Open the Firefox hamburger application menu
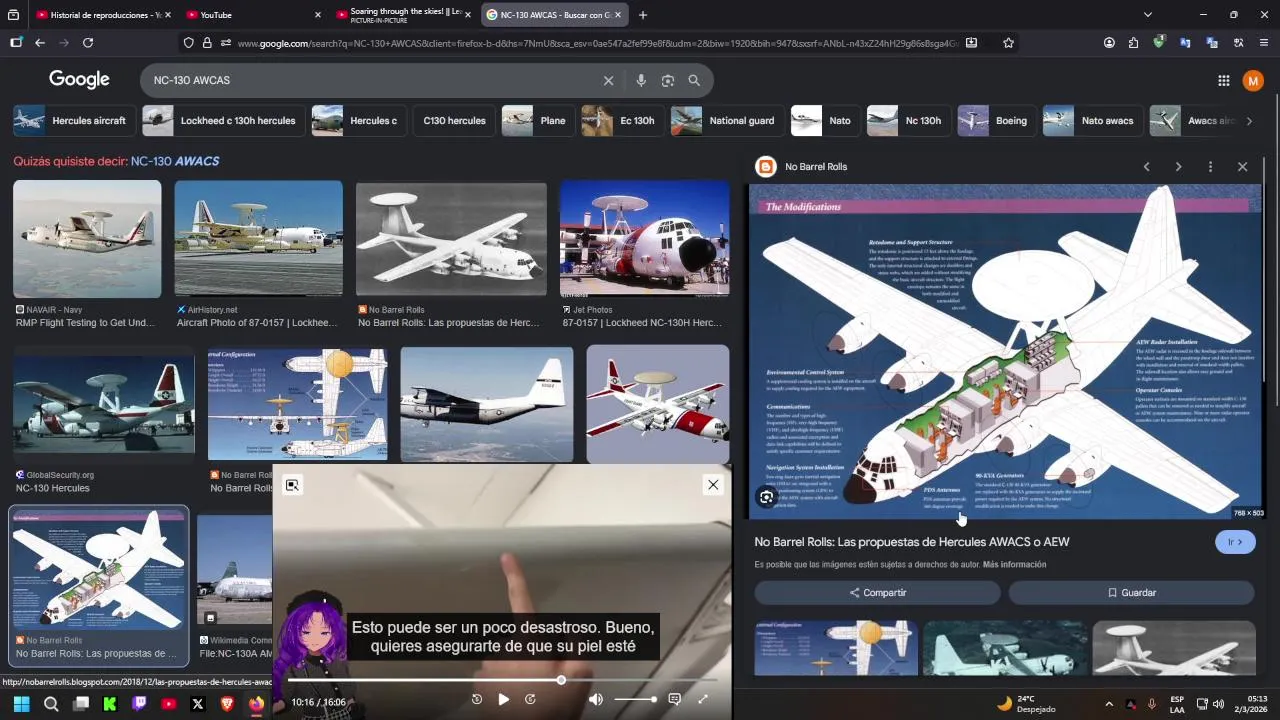The height and width of the screenshot is (720, 1280). (x=1264, y=43)
